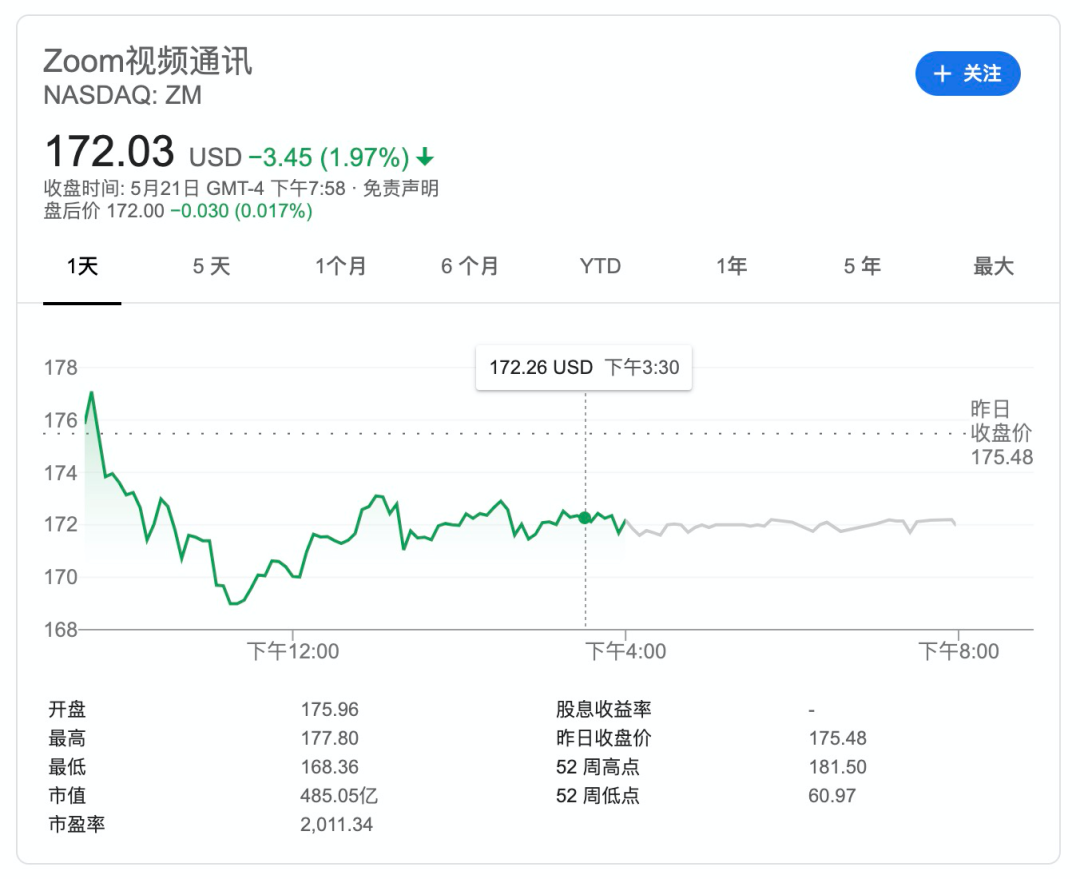The height and width of the screenshot is (879, 1080).
Task: Click the 最低 value 168.36
Action: pyautogui.click(x=330, y=767)
